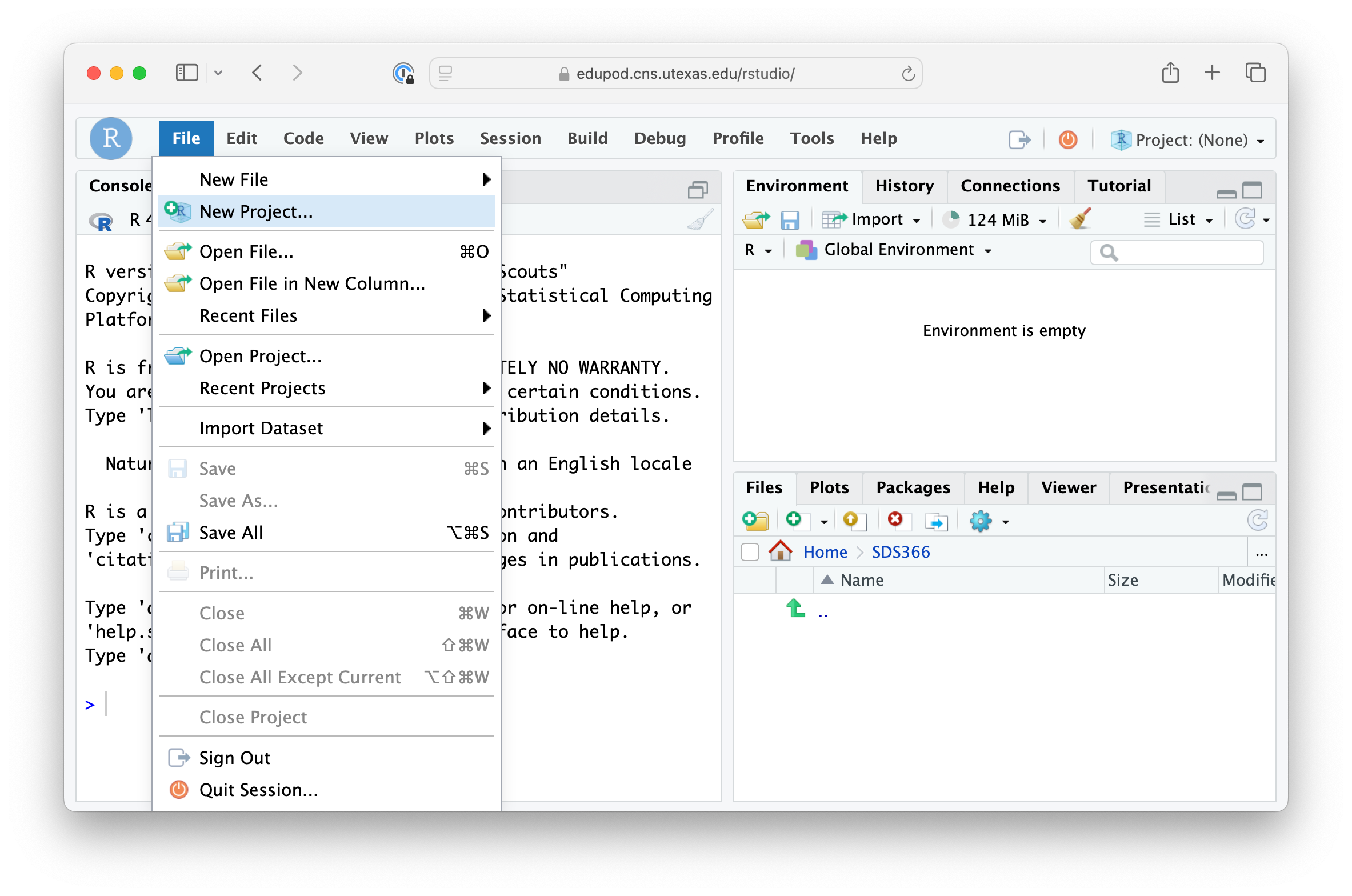Screen dimensions: 1352x896
Task: Click the Home house icon
Action: coord(780,551)
